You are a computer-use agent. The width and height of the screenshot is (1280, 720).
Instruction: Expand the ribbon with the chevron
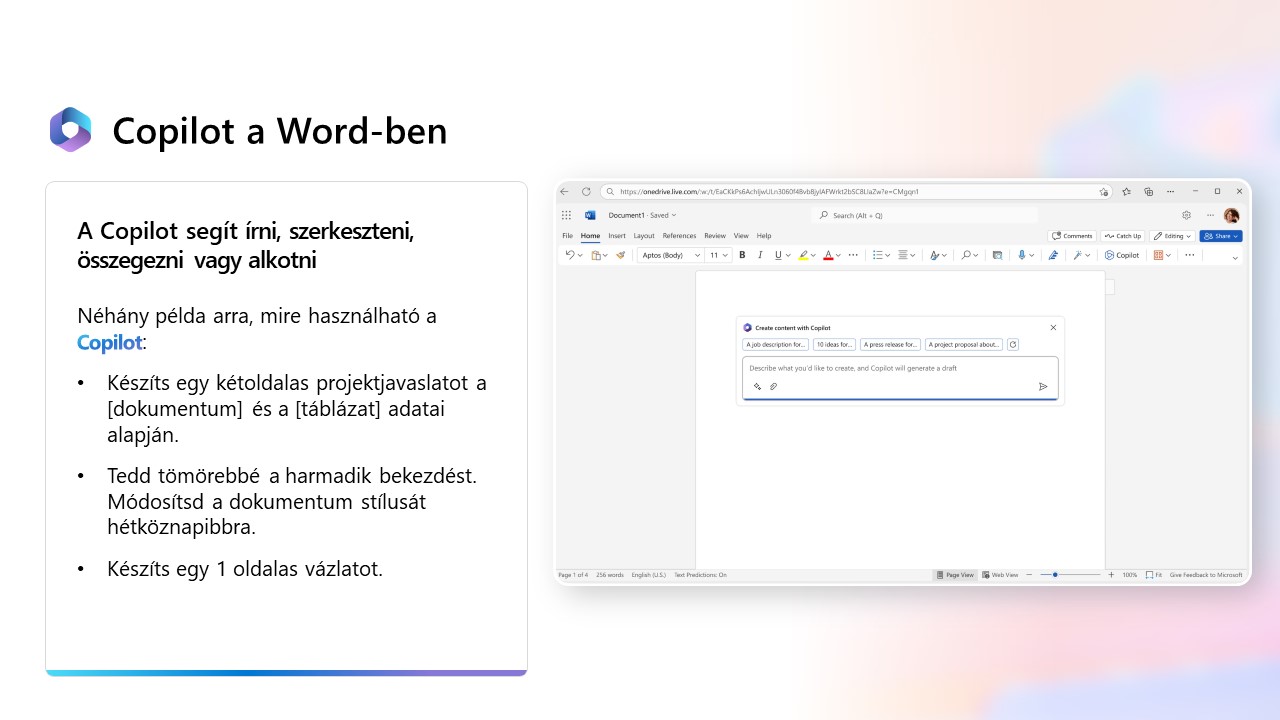coord(1235,258)
